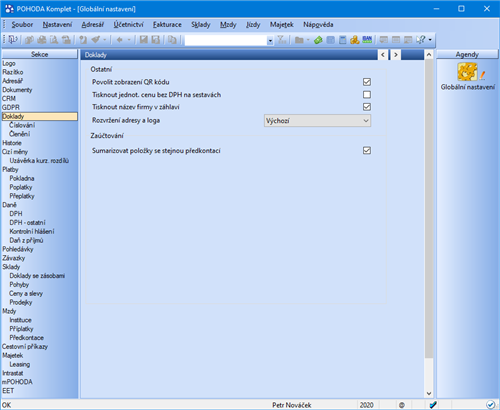Click the gray folder icon in toolbar
The width and height of the screenshot is (500, 410).
tap(299, 40)
